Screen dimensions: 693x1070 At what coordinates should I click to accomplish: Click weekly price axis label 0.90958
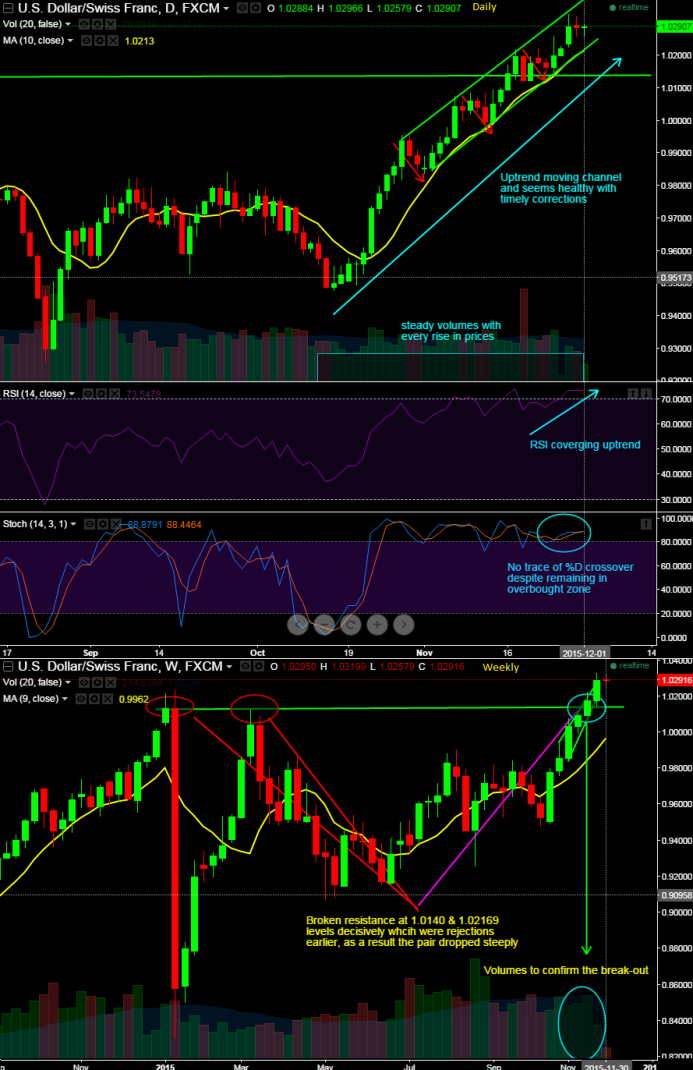674,895
